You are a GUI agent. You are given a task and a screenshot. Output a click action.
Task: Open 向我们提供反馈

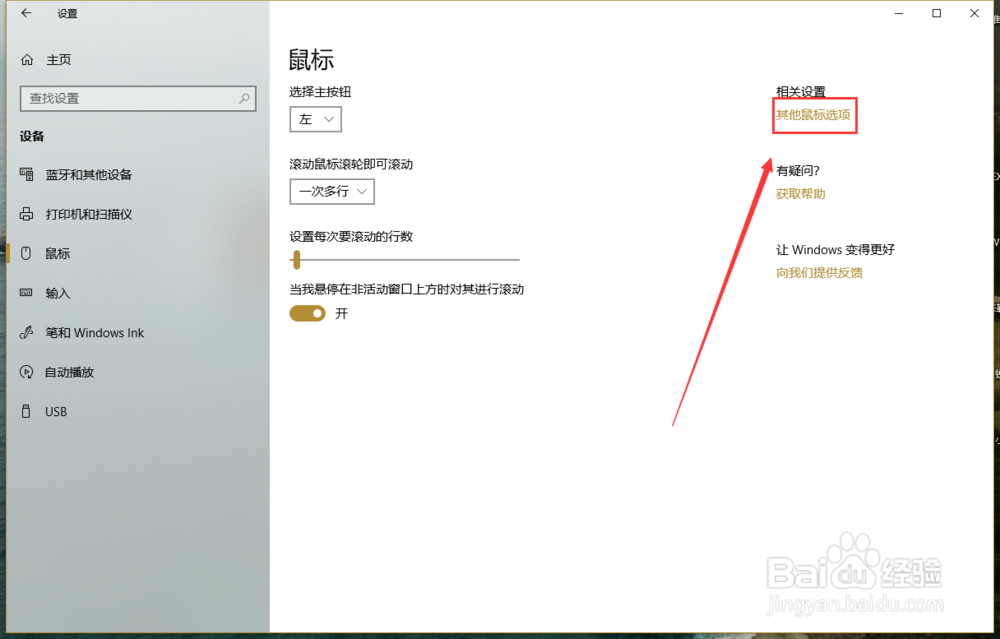[x=820, y=272]
